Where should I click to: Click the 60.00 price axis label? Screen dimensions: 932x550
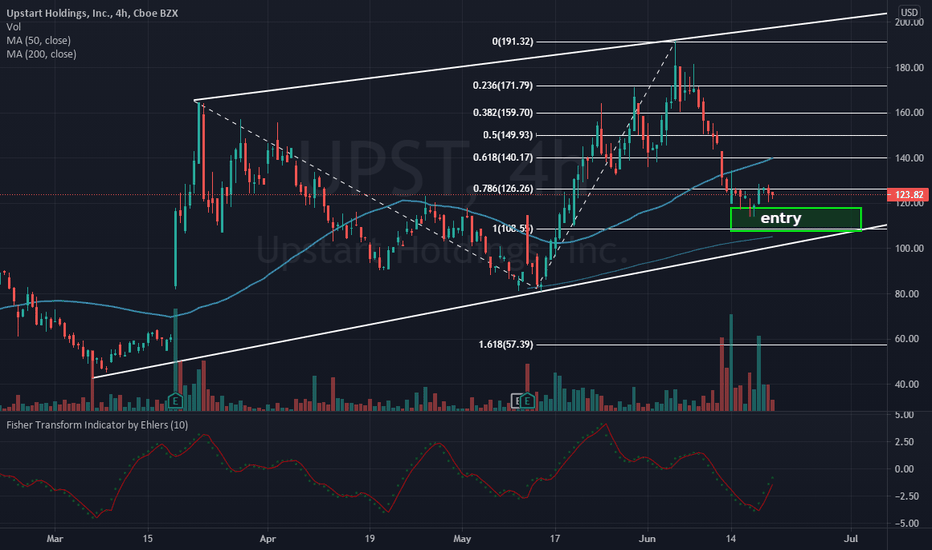coord(909,339)
